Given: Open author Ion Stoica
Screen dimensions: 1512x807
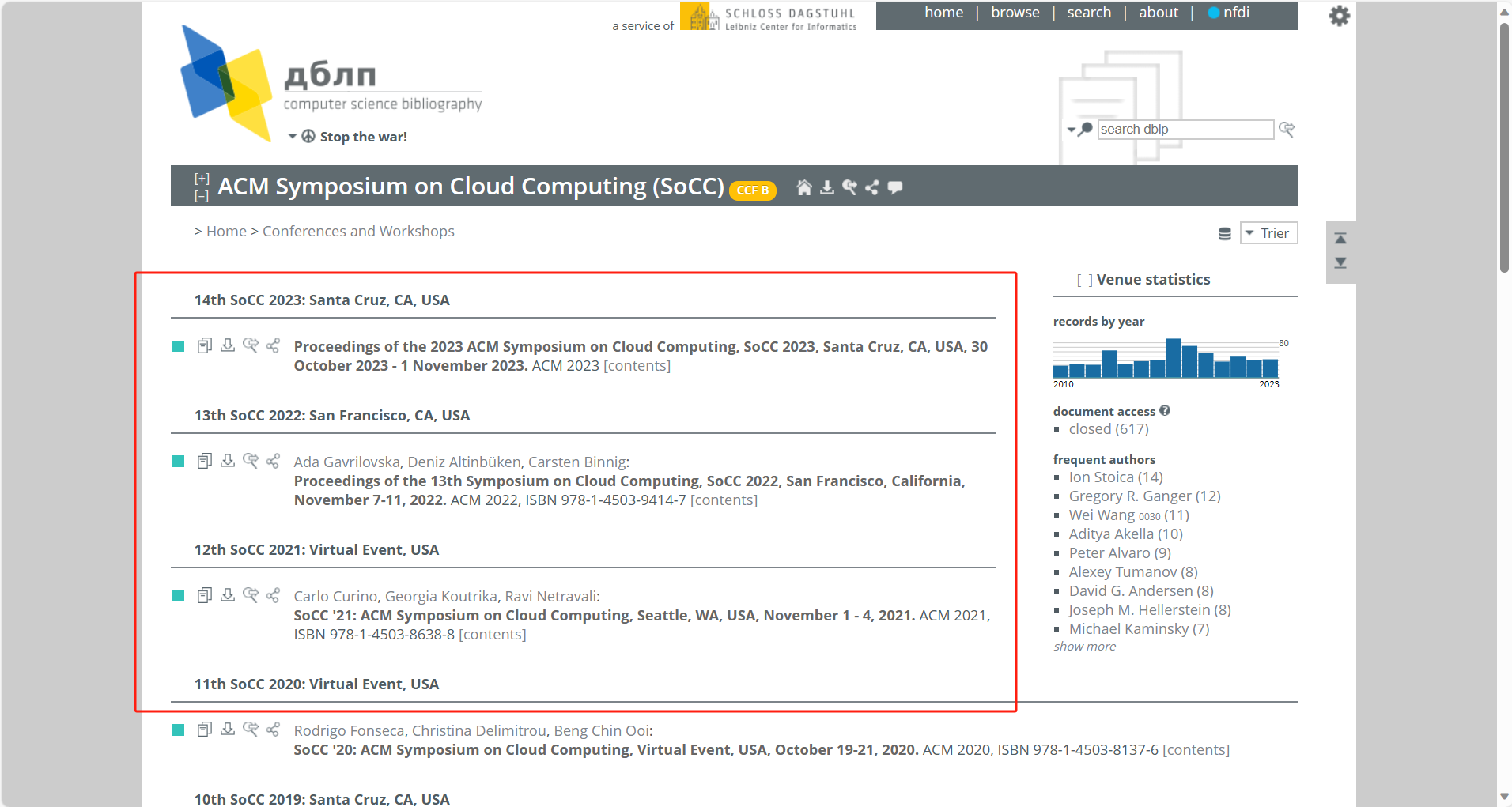Looking at the screenshot, I should tap(1102, 477).
